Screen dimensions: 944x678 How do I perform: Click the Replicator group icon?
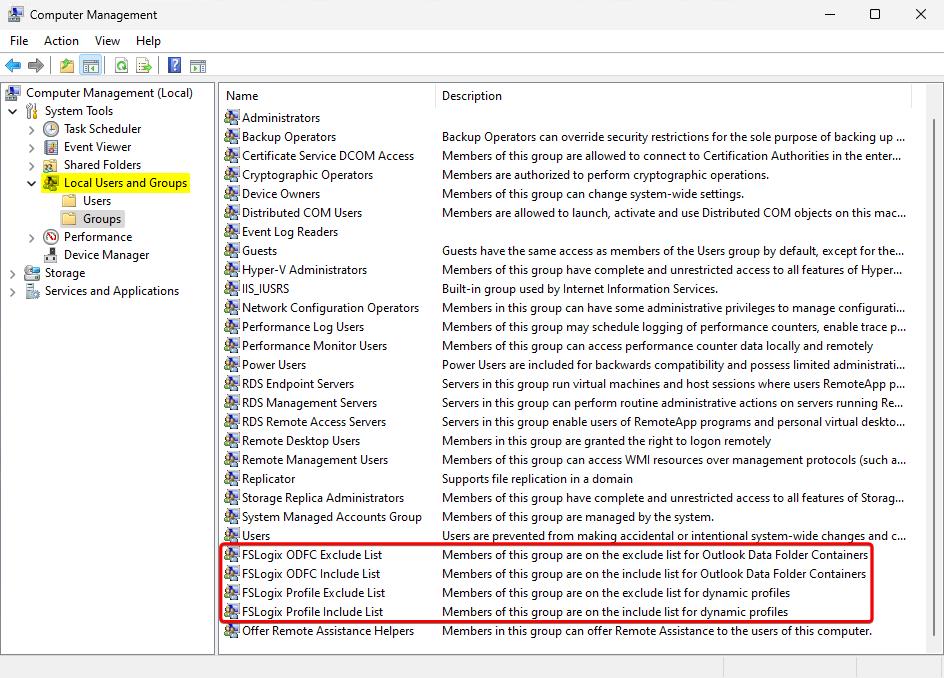tap(232, 479)
